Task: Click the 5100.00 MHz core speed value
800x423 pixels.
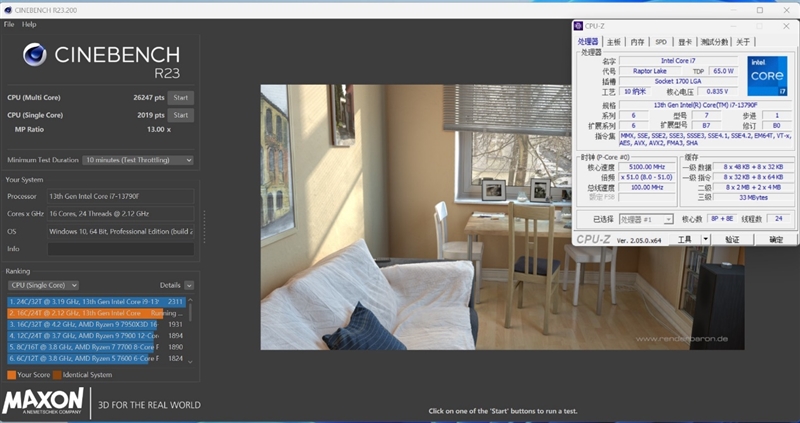Action: pos(647,167)
